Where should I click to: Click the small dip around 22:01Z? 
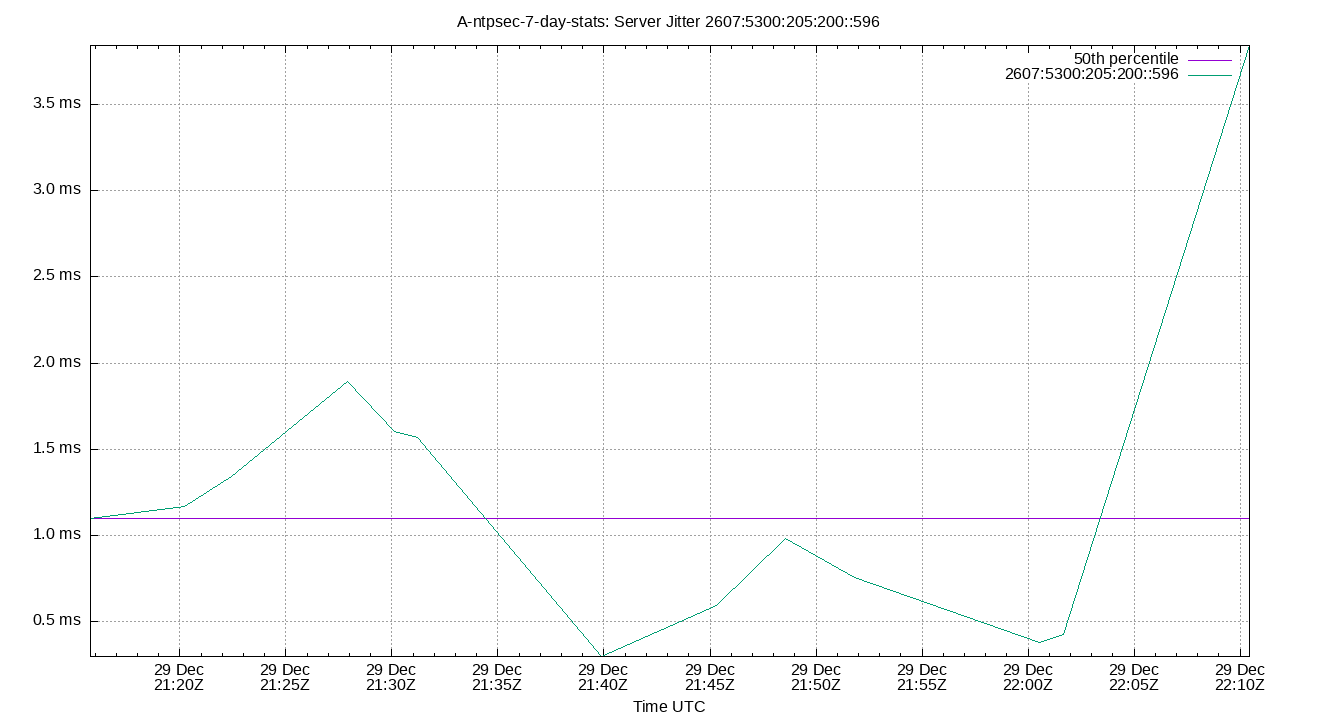[x=1037, y=641]
